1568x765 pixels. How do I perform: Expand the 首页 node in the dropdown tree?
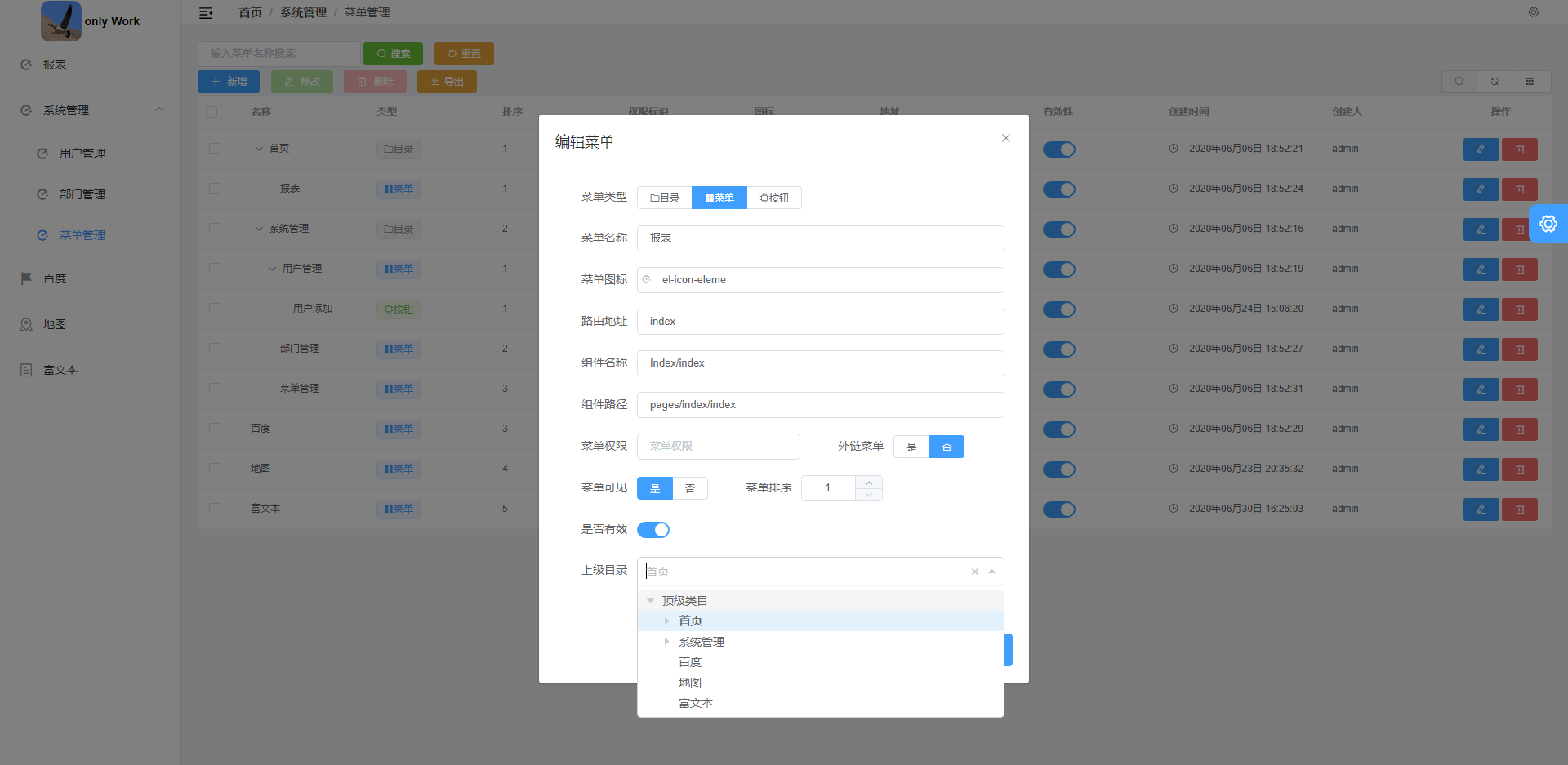coord(666,621)
